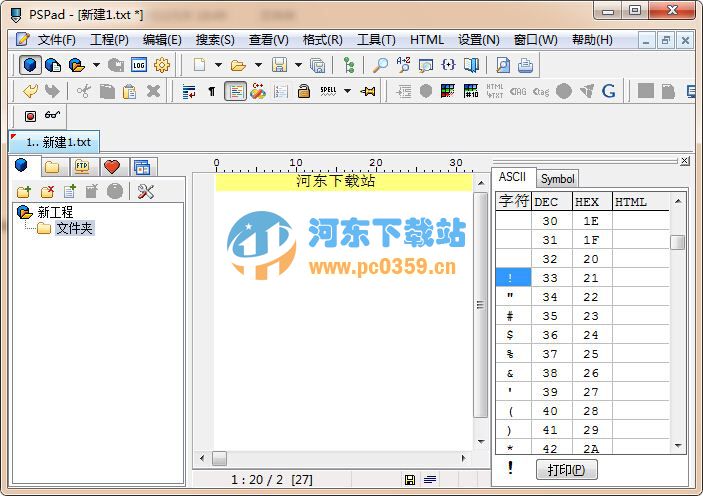Viewport: 703px width, 496px height.
Task: Click the A-Z search and replace icon
Action: tap(403, 65)
